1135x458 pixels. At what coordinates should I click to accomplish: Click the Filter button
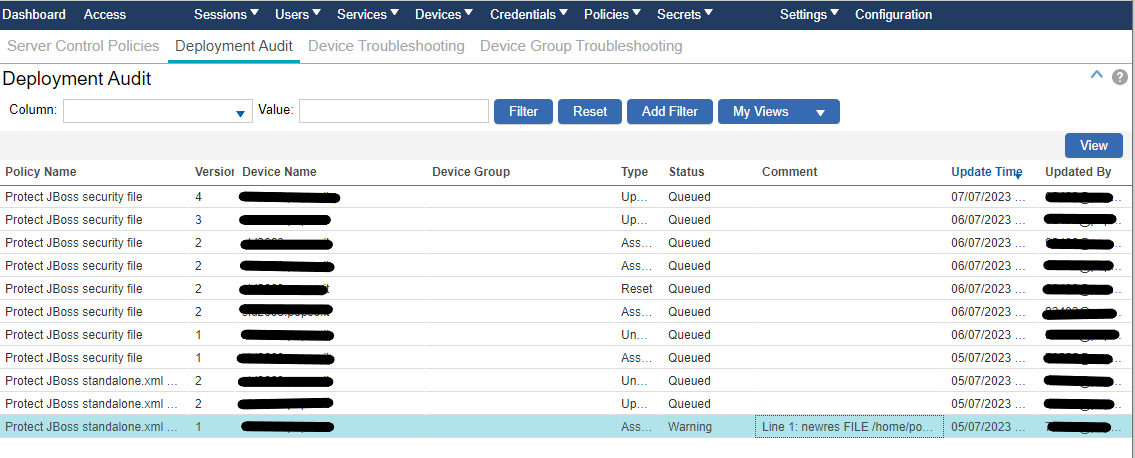click(523, 112)
